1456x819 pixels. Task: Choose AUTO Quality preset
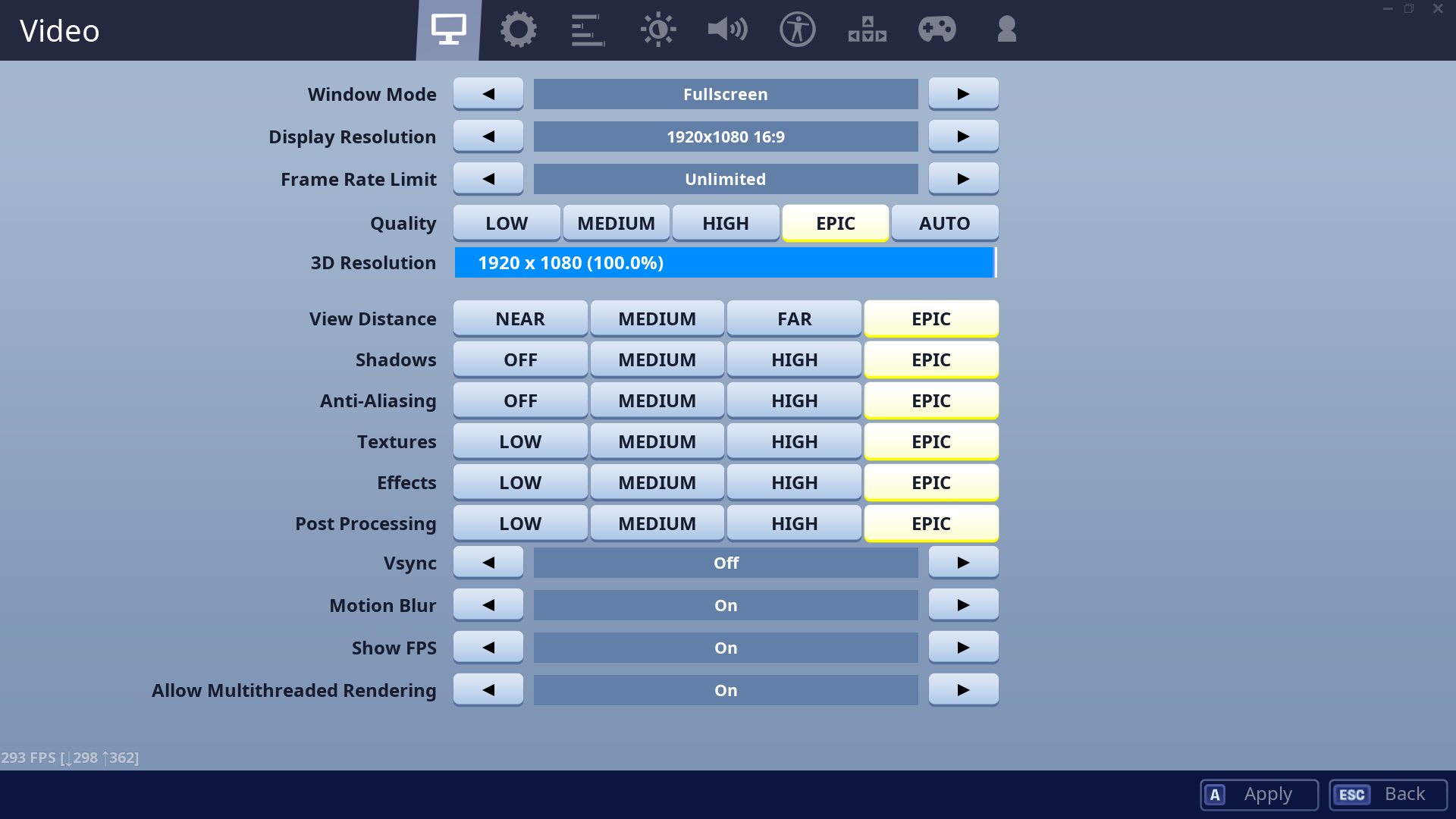click(x=944, y=223)
